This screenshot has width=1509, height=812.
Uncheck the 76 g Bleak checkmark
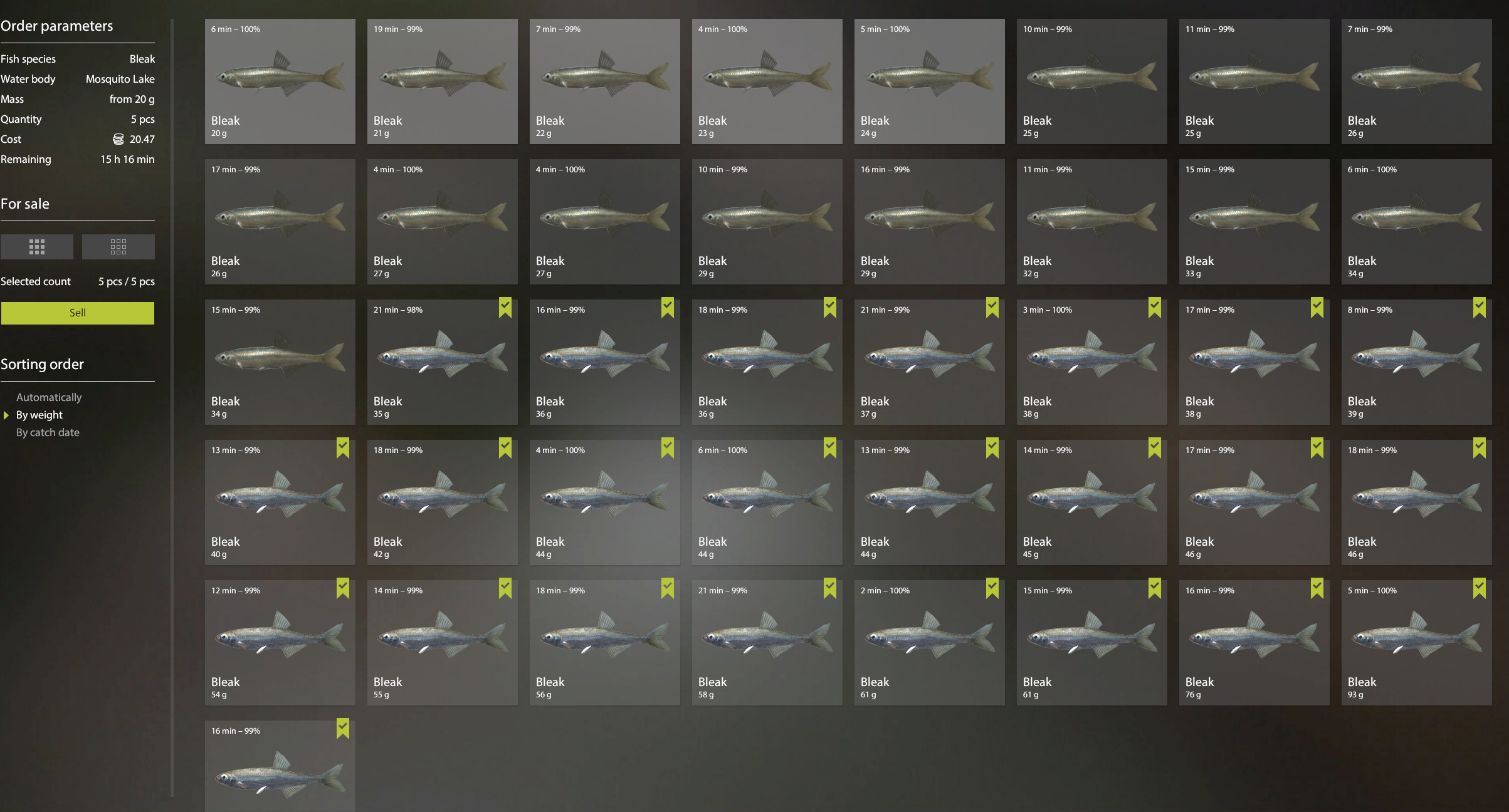(1317, 588)
